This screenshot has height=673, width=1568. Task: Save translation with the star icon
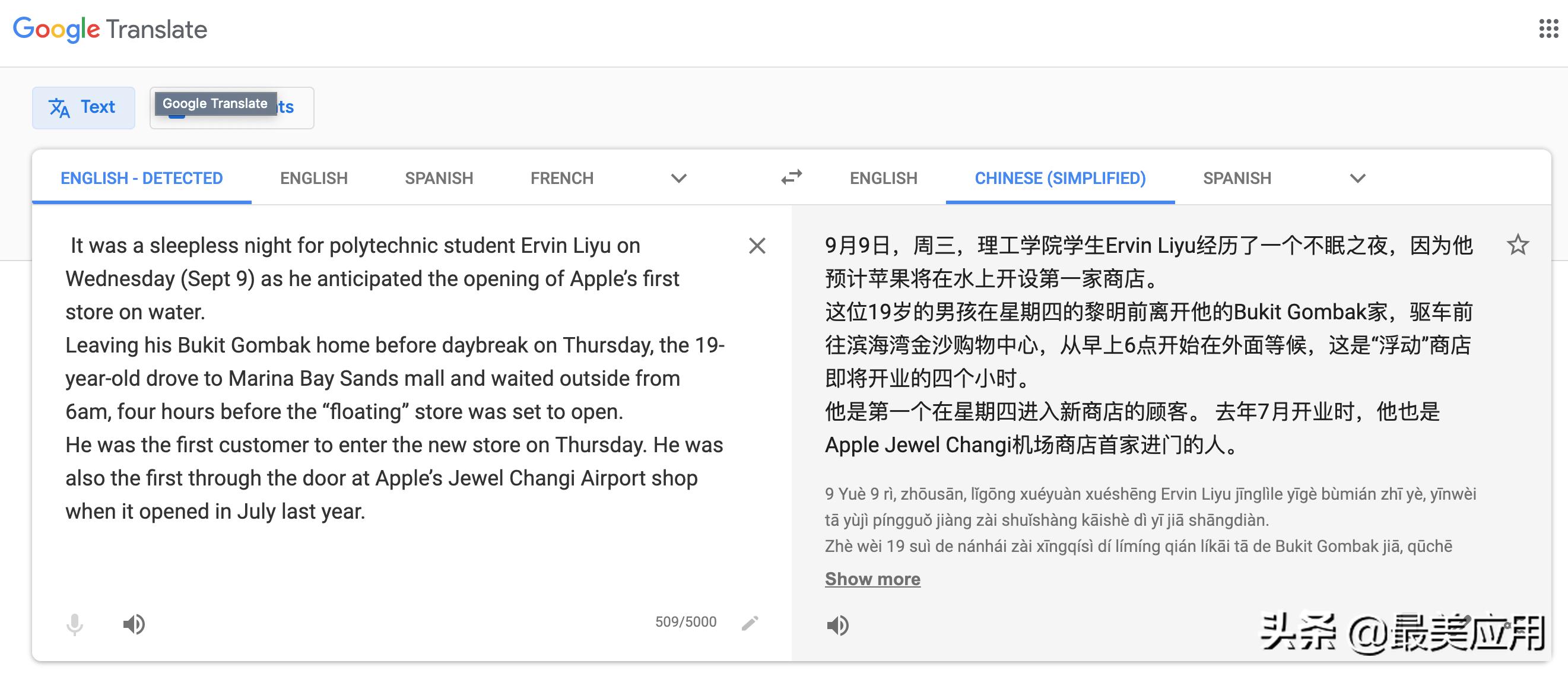click(1518, 245)
